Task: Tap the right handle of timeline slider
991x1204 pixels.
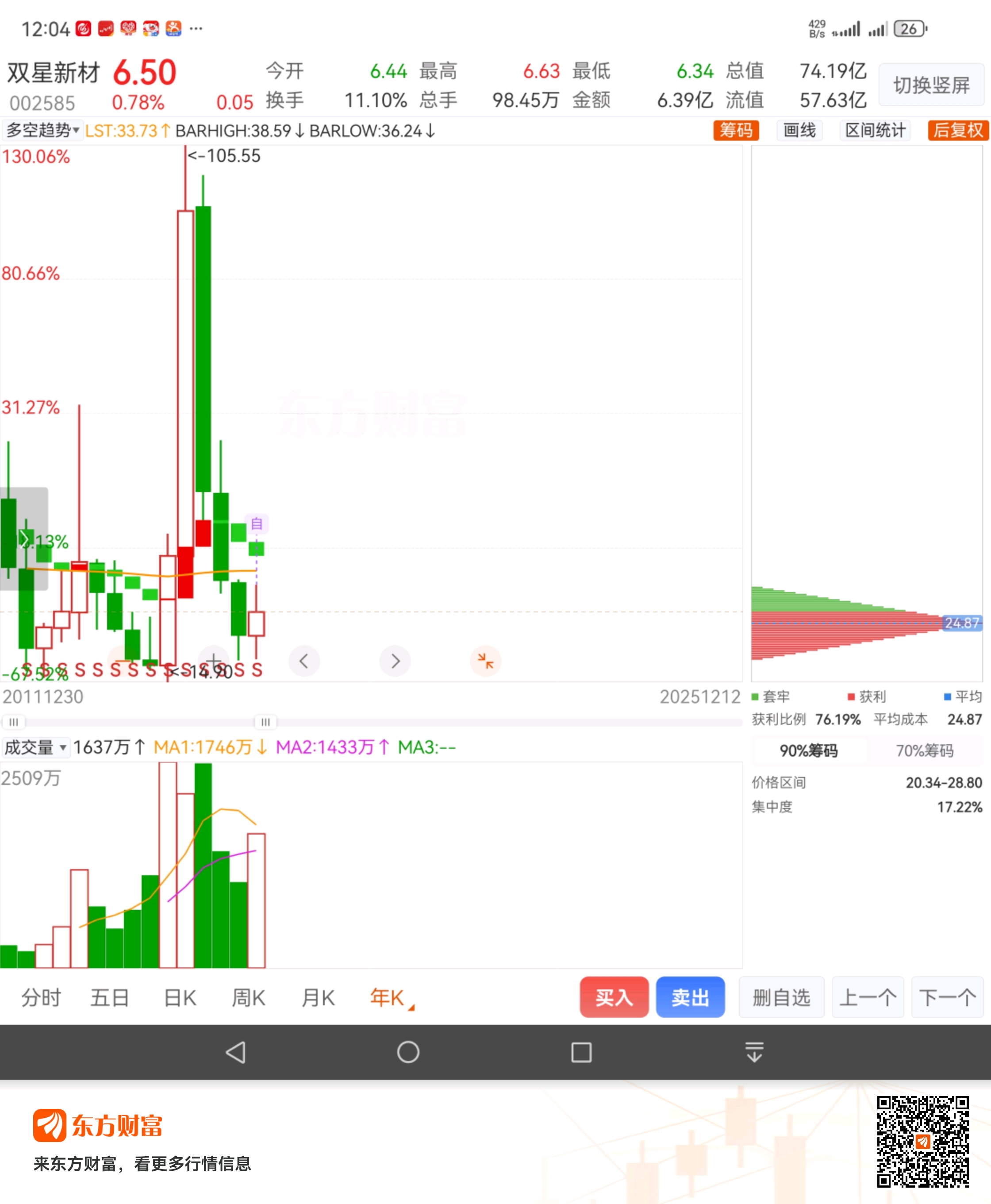Action: click(x=265, y=722)
